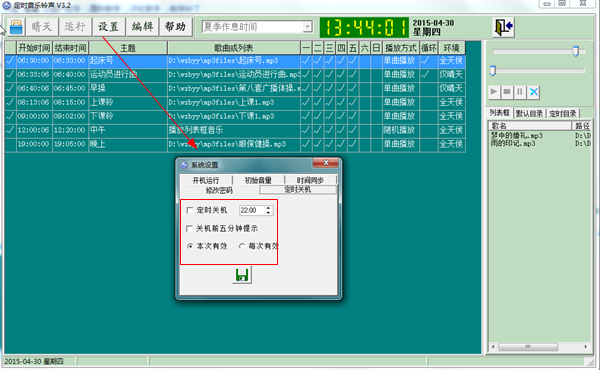Click the scrollbar right arrow in song list

point(585,347)
